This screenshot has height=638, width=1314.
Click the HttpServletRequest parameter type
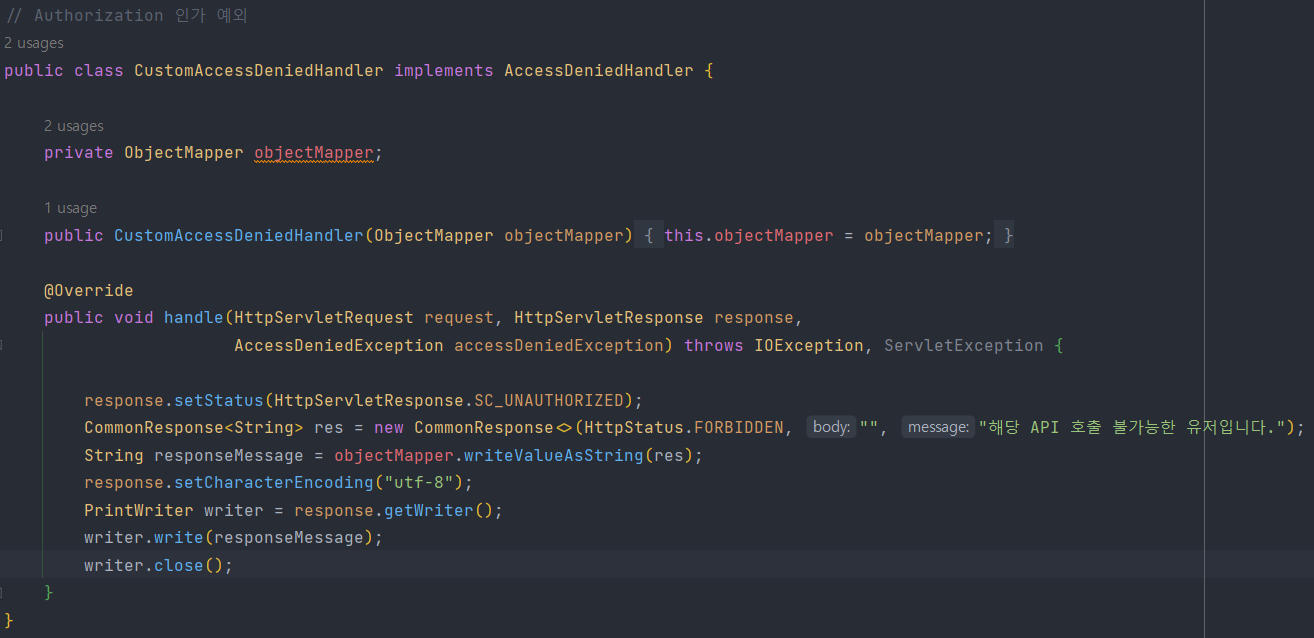323,317
